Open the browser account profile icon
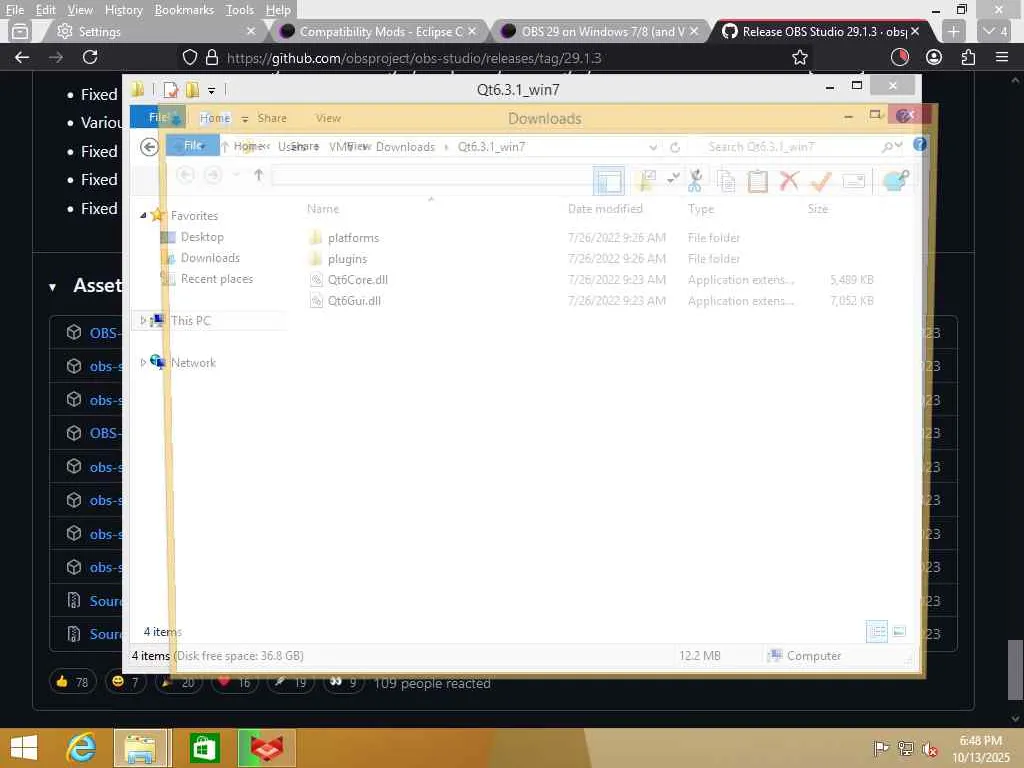The image size is (1024, 768). (934, 57)
